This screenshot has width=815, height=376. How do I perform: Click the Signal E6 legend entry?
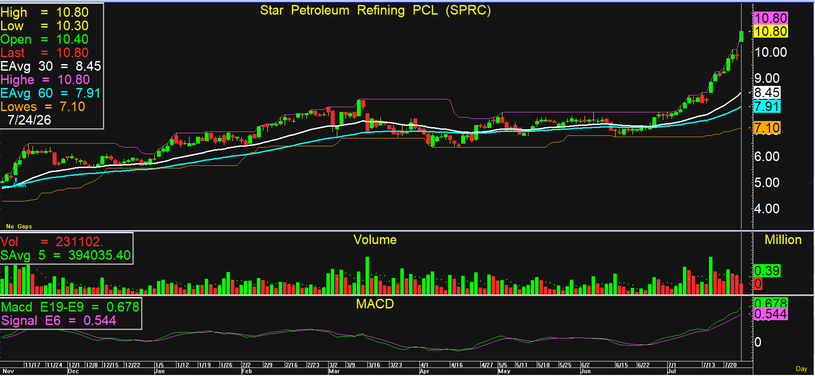[58, 320]
